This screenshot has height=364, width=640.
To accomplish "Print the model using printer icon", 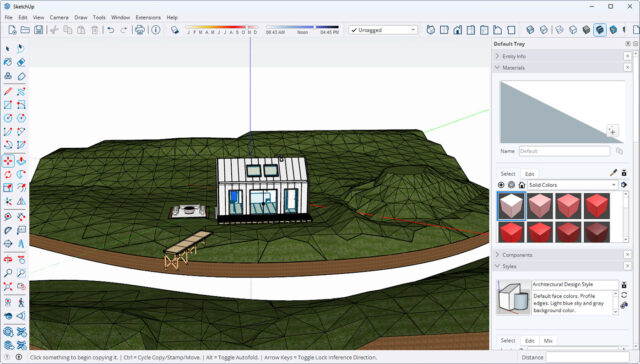I will [x=140, y=30].
